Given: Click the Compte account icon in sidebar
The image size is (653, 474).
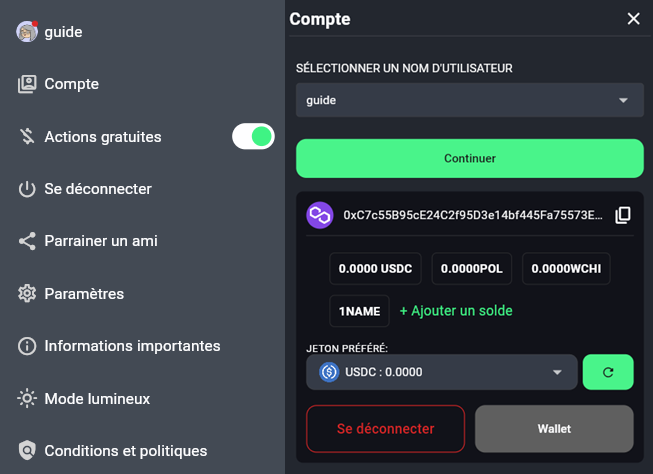Looking at the screenshot, I should pyautogui.click(x=27, y=84).
